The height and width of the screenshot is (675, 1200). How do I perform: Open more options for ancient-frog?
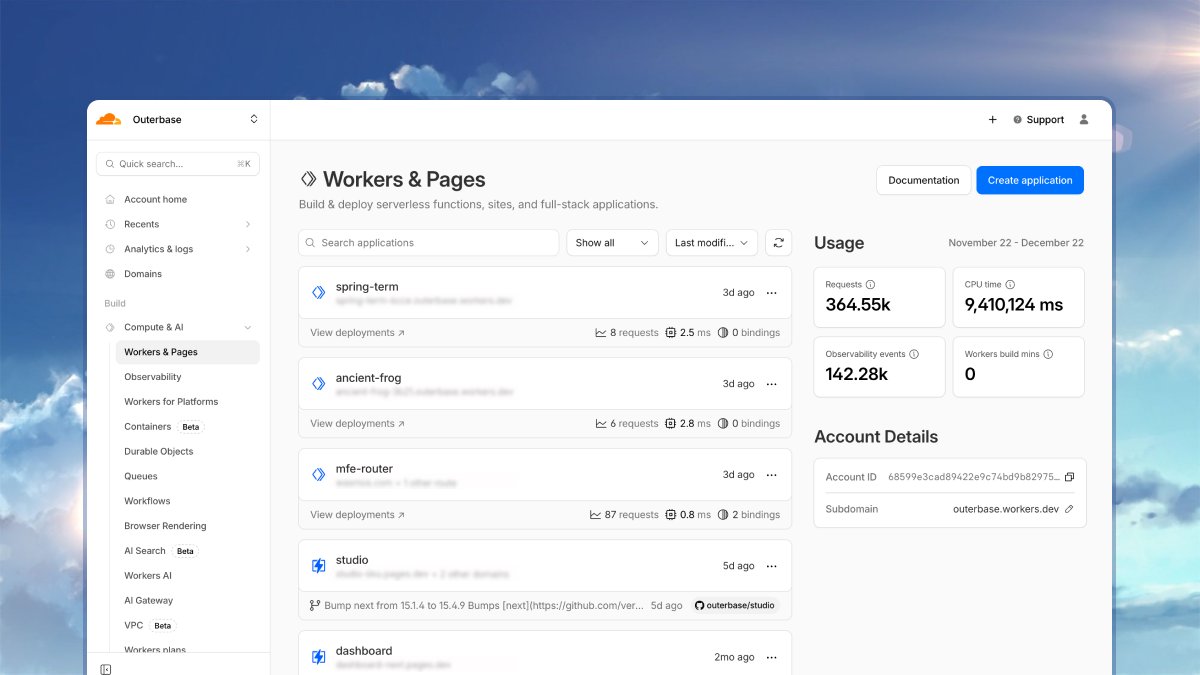771,384
